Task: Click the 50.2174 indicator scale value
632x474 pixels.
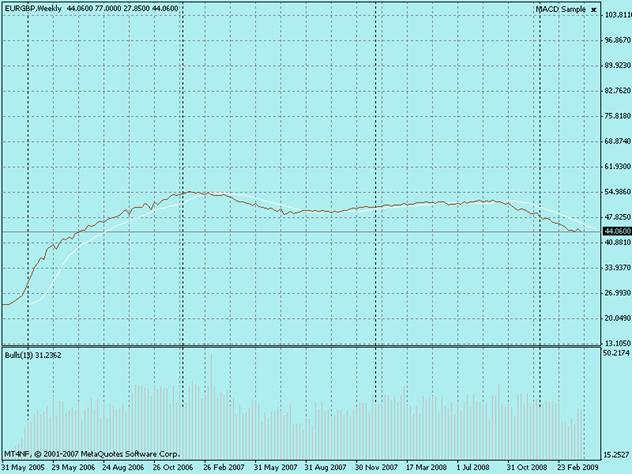Action: 614,353
